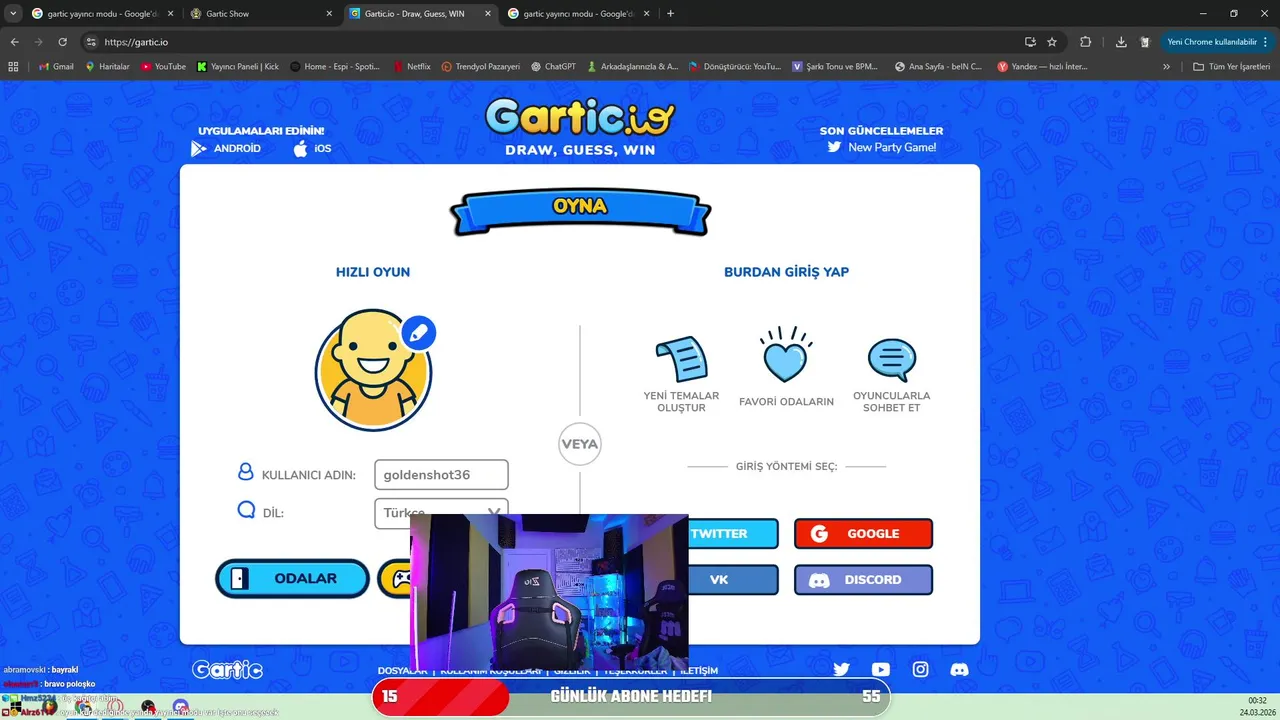
Task: Open the Android app download link
Action: [226, 148]
